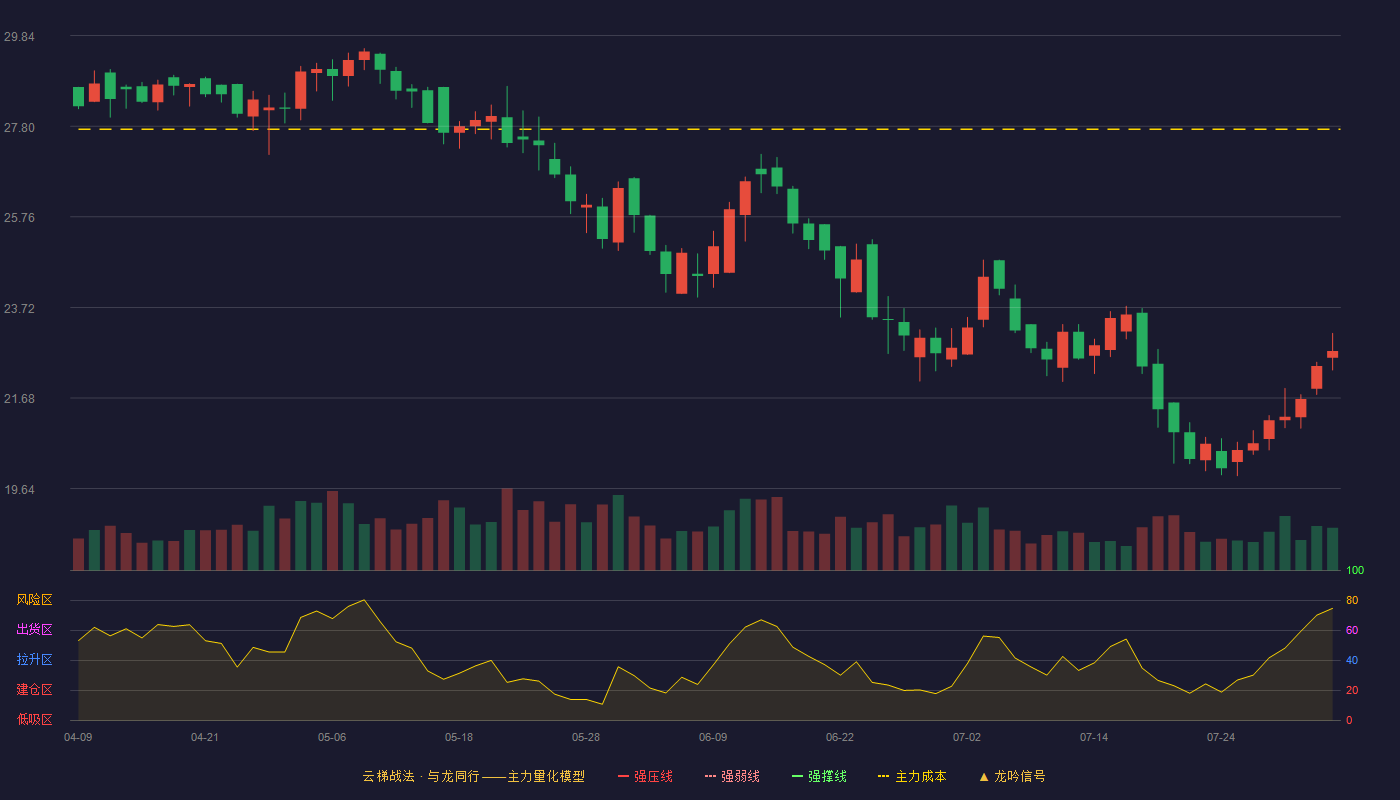Click the 40 indicator scale value
1400x800 pixels.
pyautogui.click(x=1352, y=660)
